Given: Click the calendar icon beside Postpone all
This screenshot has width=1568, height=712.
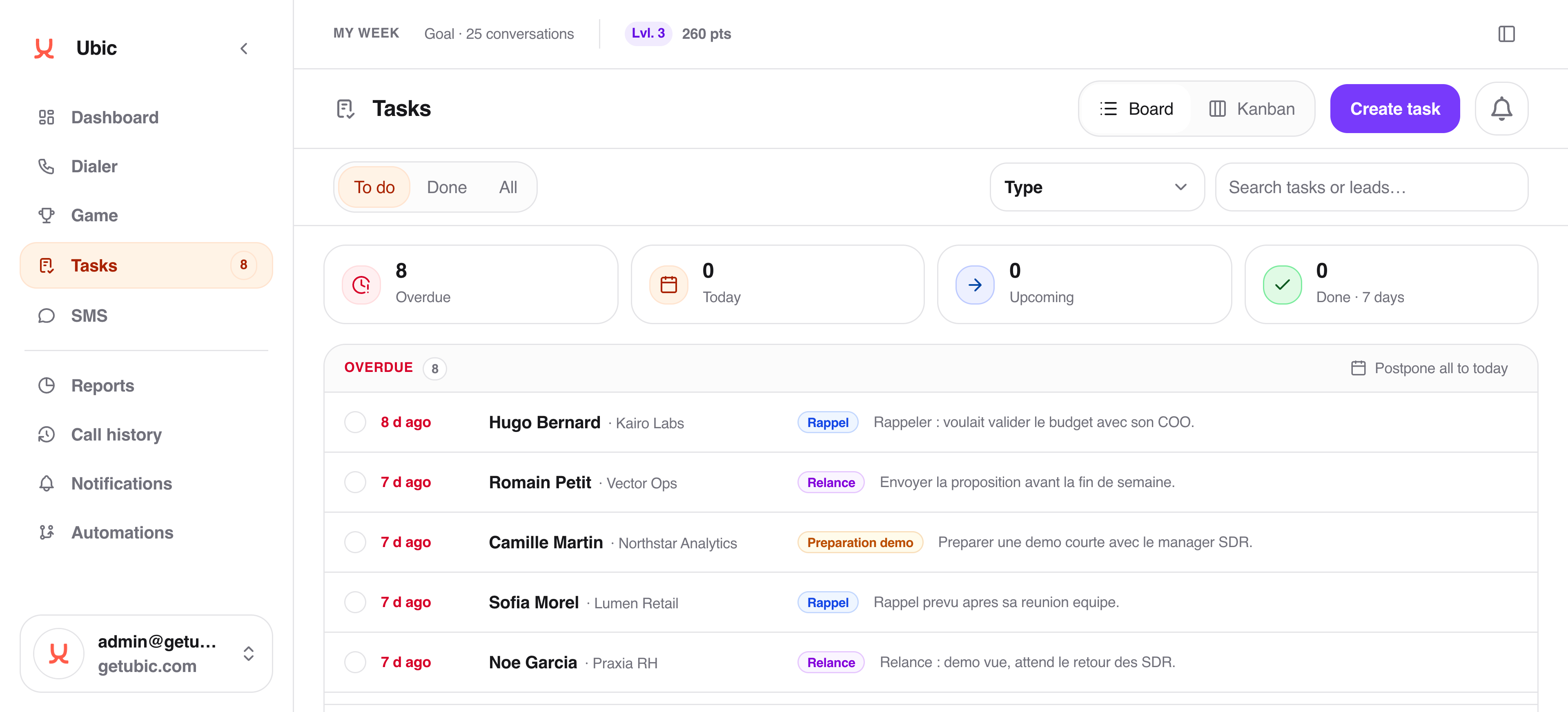Looking at the screenshot, I should pos(1358,368).
